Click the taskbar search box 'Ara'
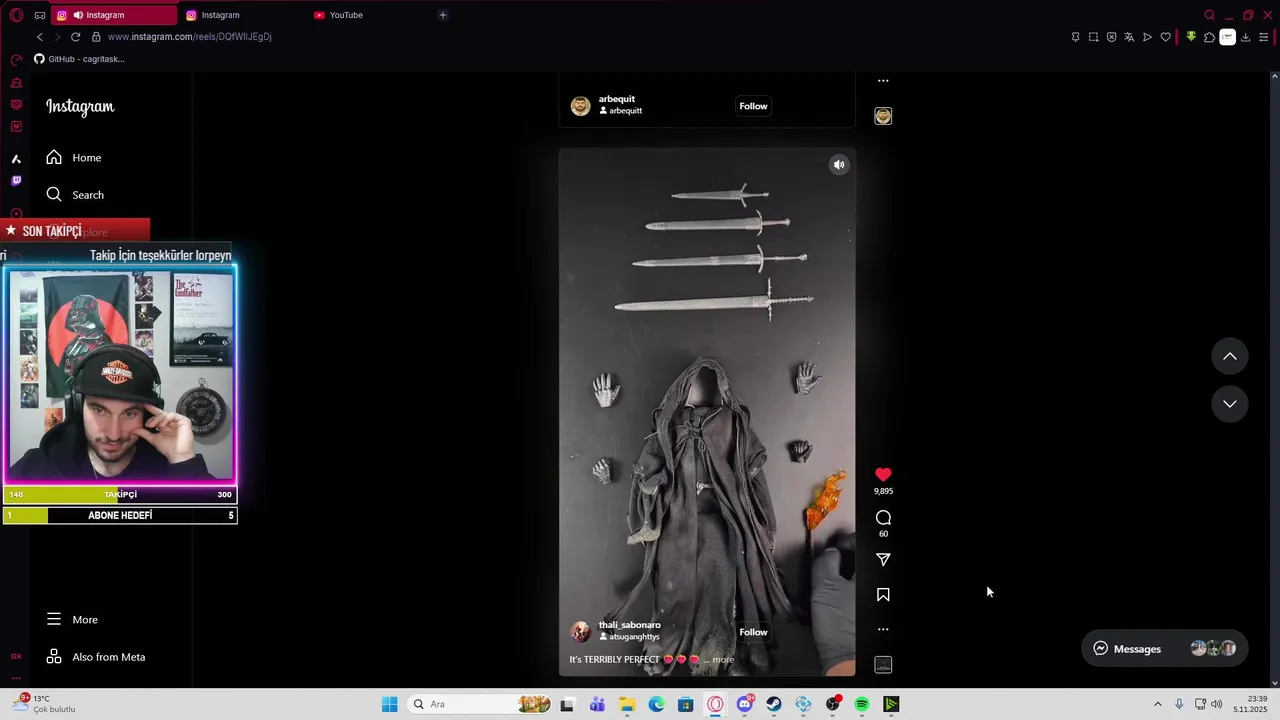 click(x=479, y=704)
